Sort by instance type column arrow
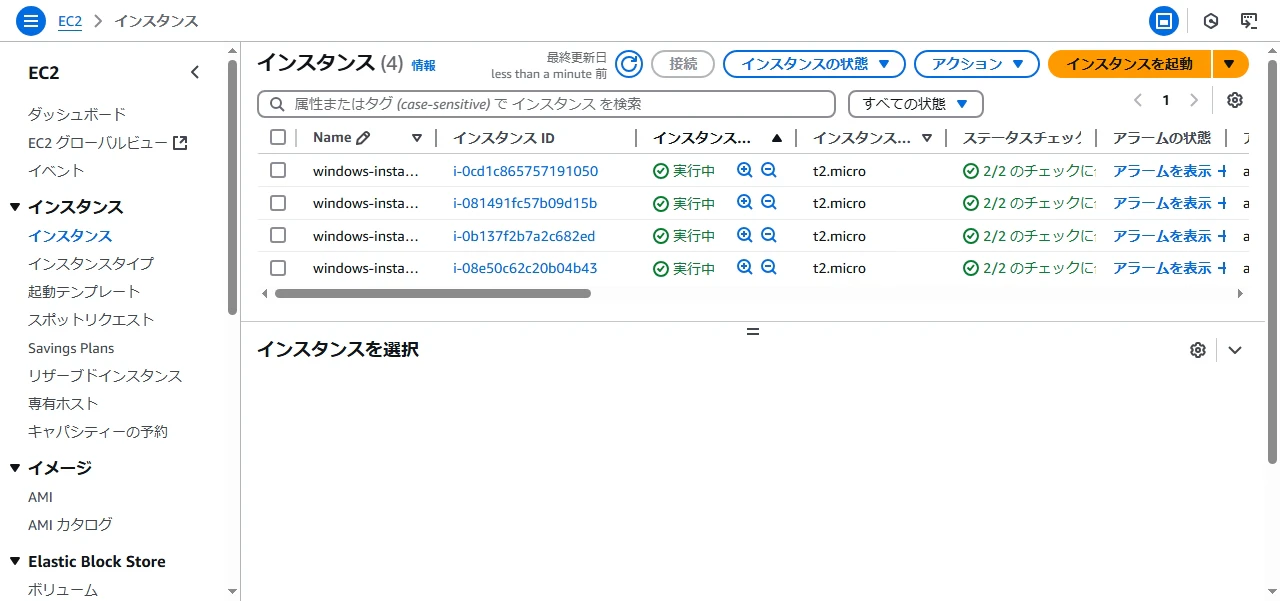 (927, 138)
